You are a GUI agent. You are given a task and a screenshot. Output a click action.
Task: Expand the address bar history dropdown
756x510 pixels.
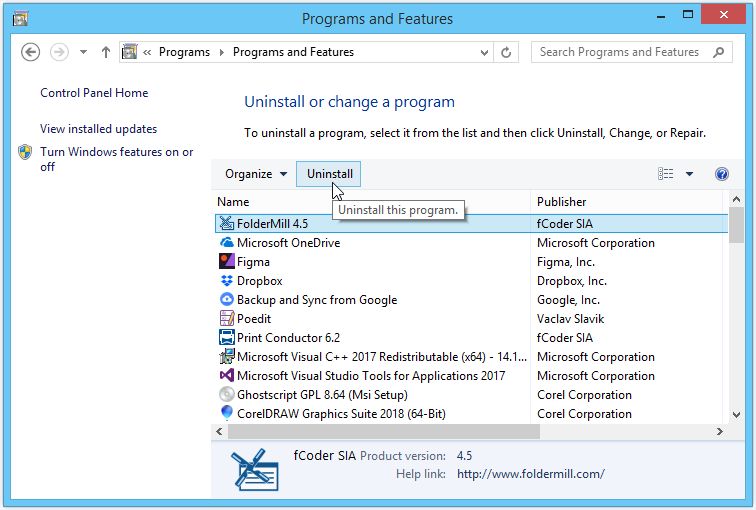[x=484, y=53]
